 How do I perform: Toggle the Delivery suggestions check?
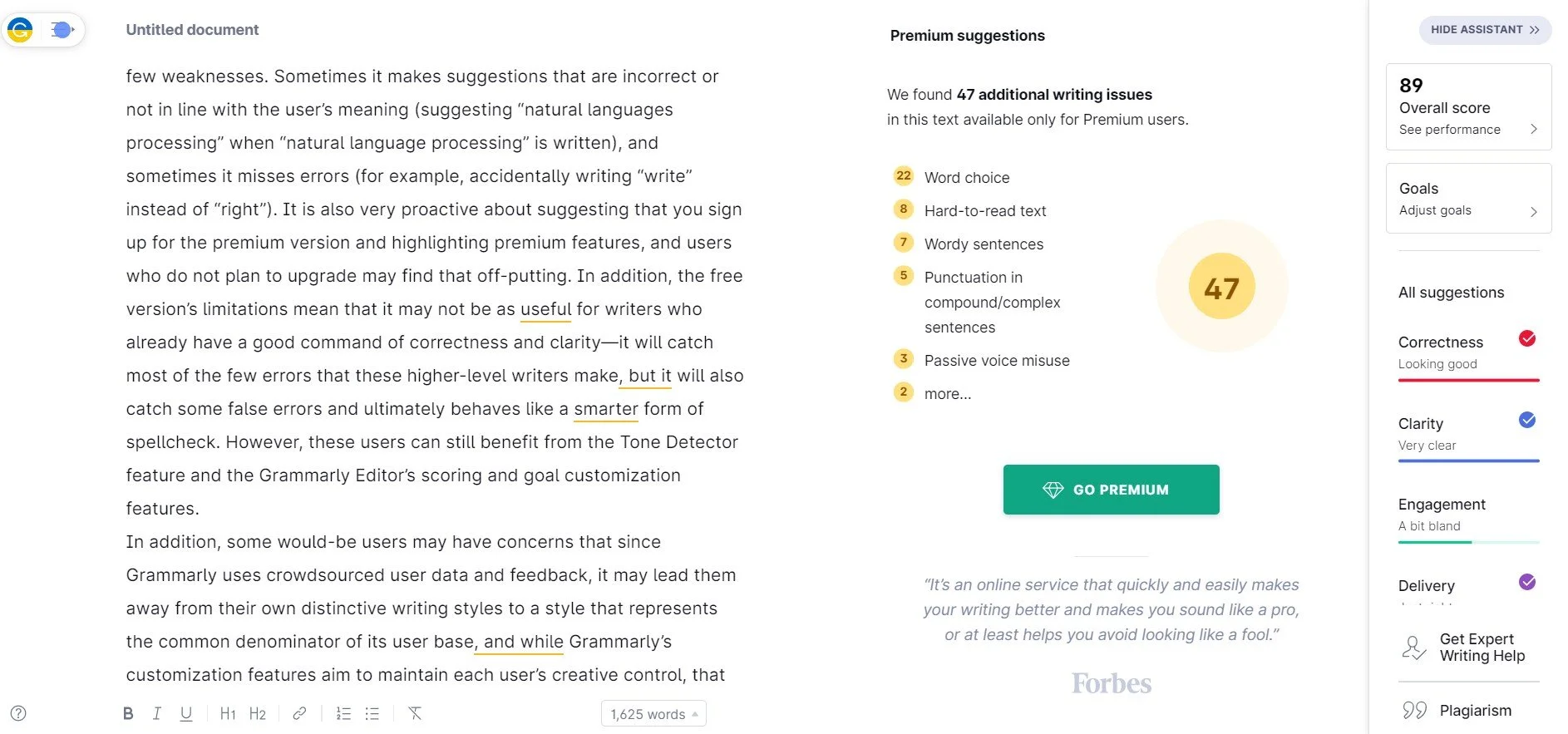[1526, 582]
